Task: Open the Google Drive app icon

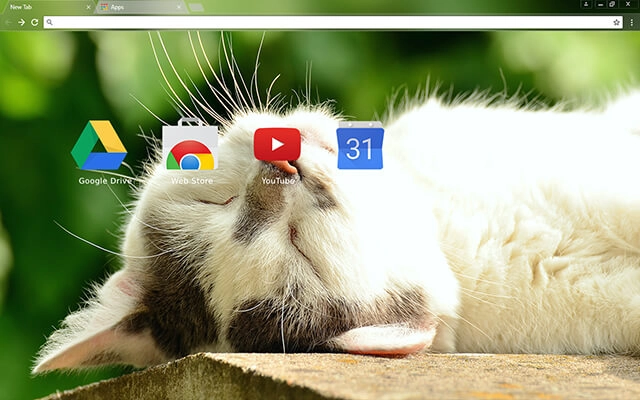Action: (99, 145)
